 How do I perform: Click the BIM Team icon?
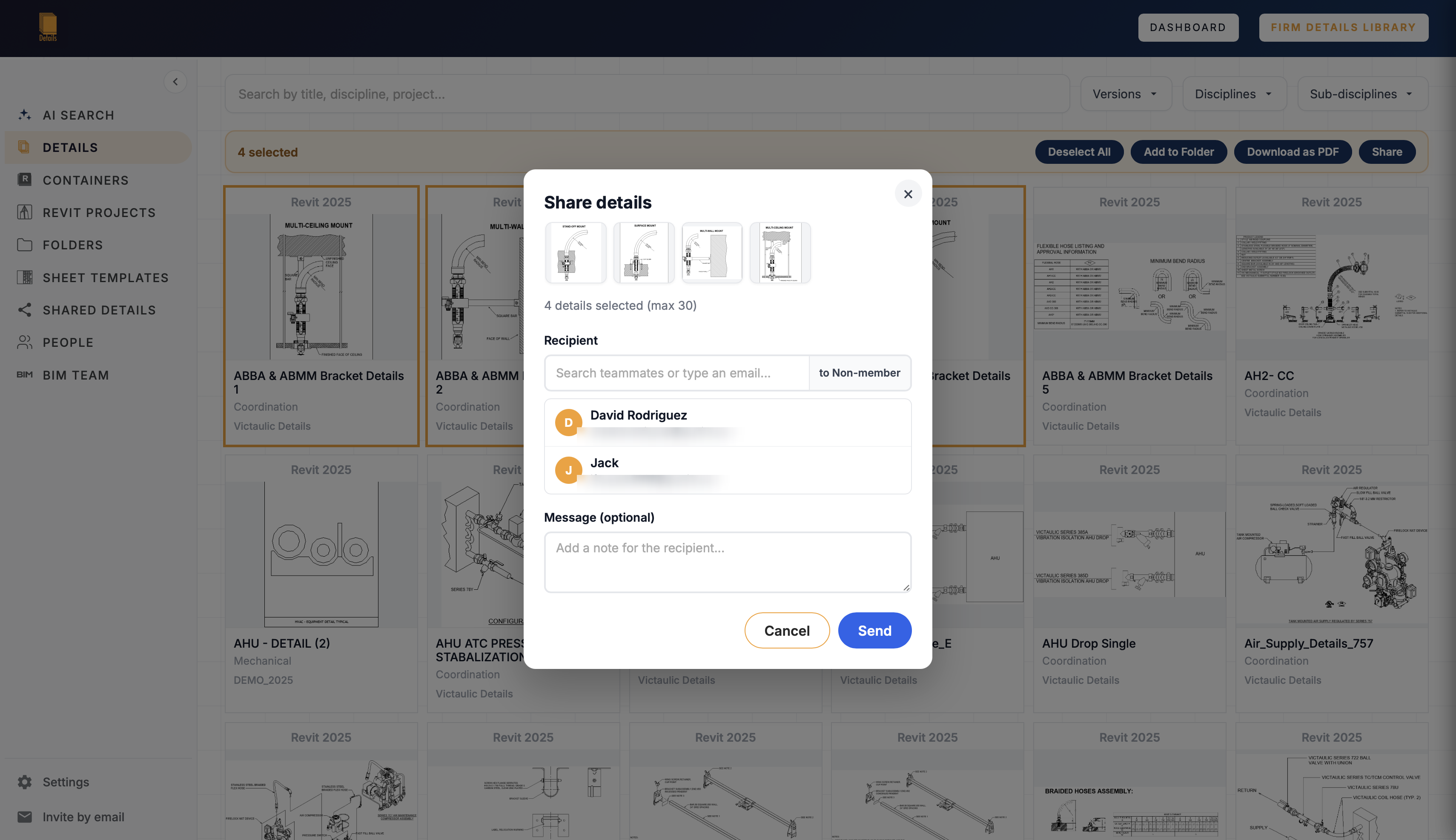[x=24, y=375]
